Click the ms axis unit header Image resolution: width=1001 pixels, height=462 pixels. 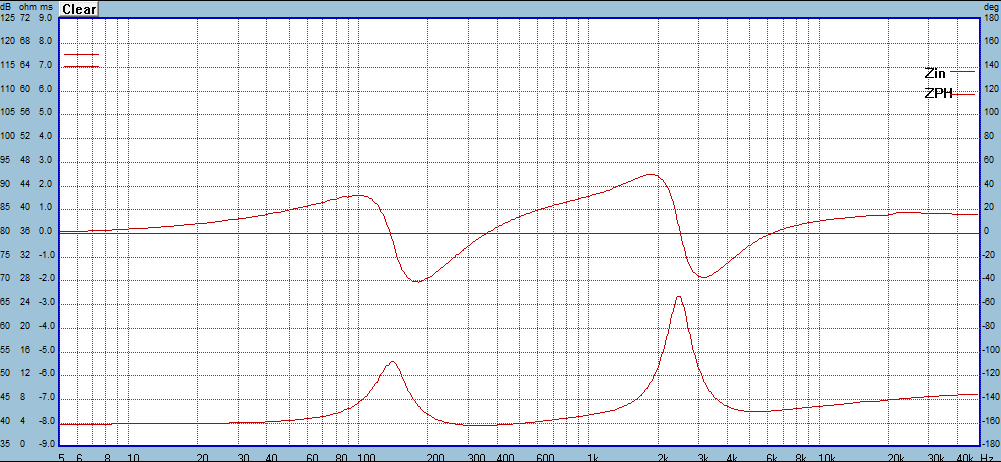pos(45,6)
